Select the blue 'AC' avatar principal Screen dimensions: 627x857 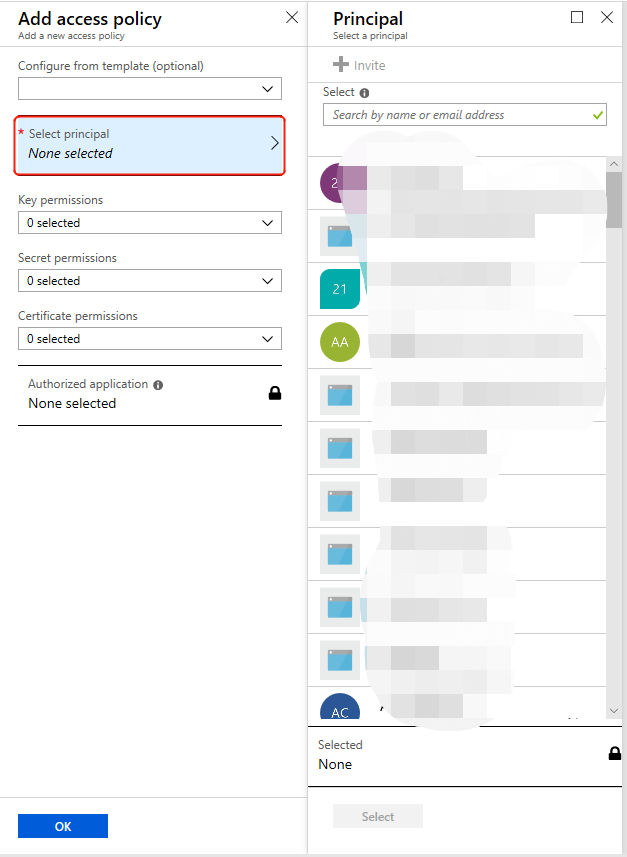[x=339, y=711]
